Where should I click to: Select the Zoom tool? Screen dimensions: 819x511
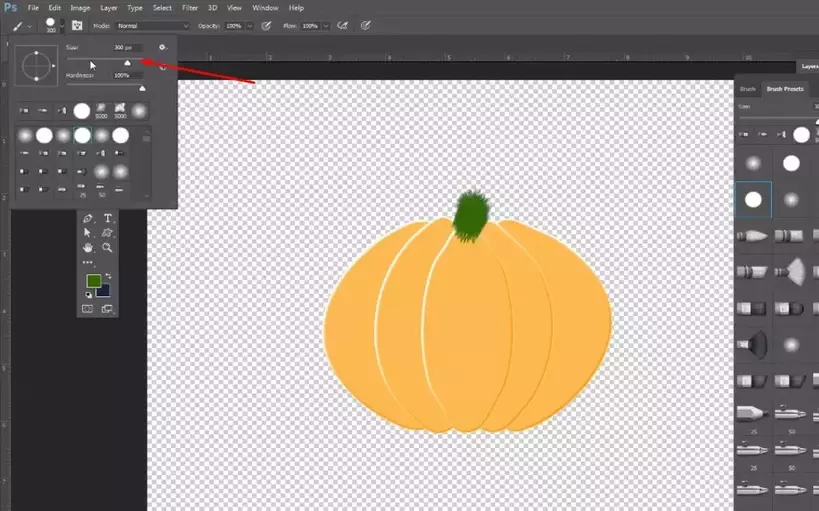108,247
